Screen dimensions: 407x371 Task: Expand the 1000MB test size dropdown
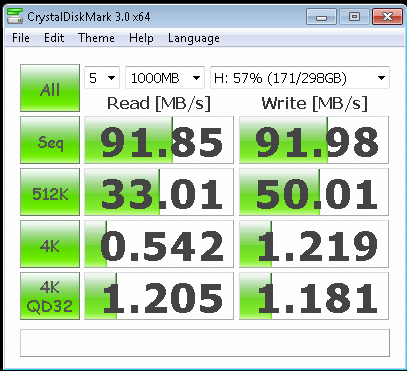[x=165, y=78]
